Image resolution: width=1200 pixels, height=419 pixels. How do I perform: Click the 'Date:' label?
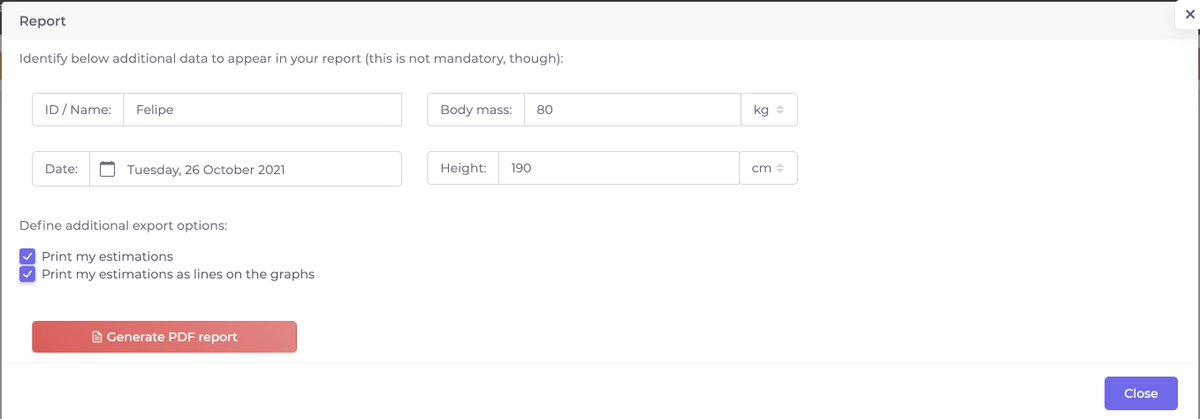[61, 169]
